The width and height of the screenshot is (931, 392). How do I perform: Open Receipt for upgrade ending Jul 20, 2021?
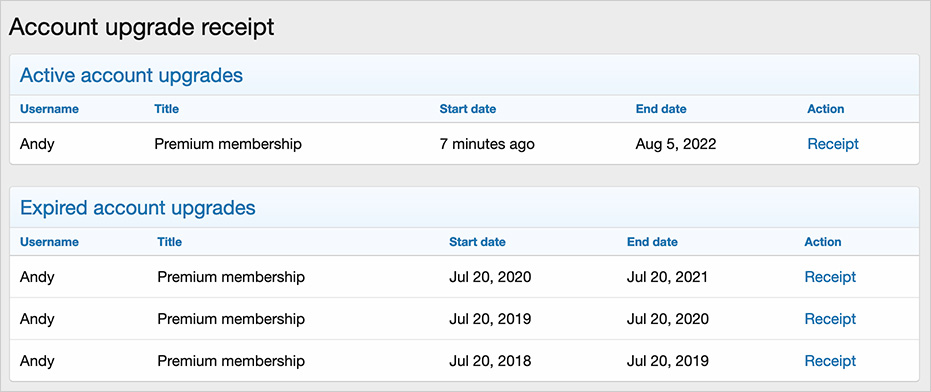pos(830,277)
